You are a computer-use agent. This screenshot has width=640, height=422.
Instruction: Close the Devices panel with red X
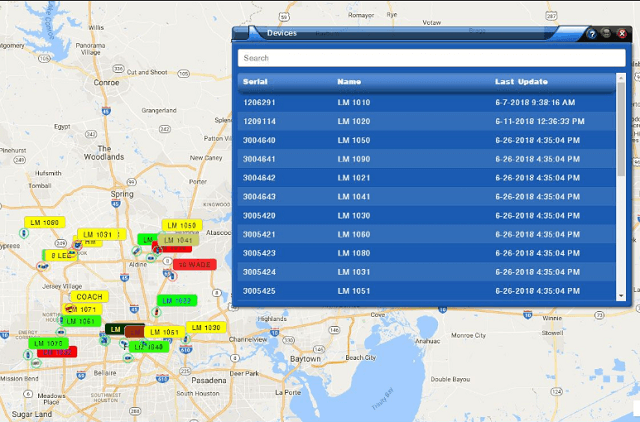pos(622,33)
